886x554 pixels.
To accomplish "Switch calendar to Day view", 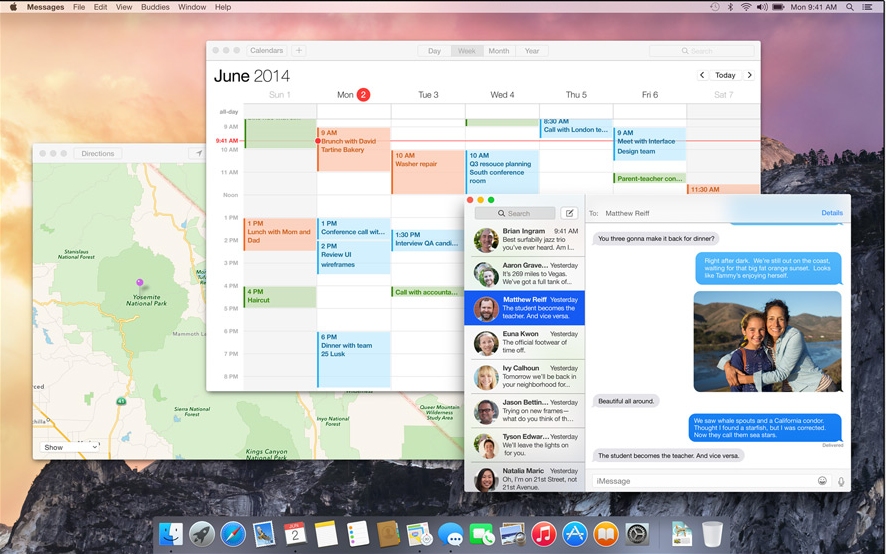I will coord(434,51).
